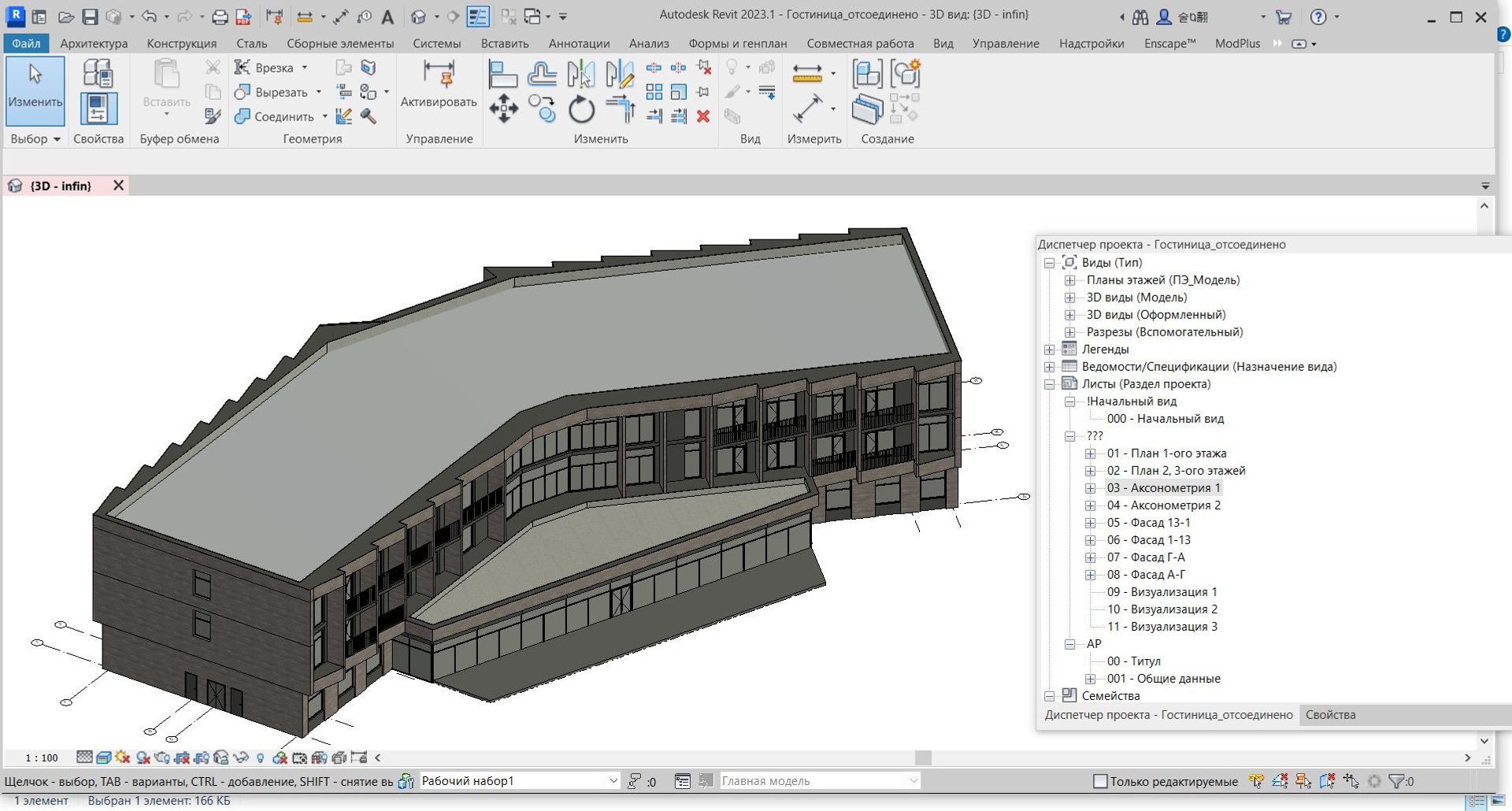Click the Align tool icon
The width and height of the screenshot is (1512, 811).
point(502,74)
